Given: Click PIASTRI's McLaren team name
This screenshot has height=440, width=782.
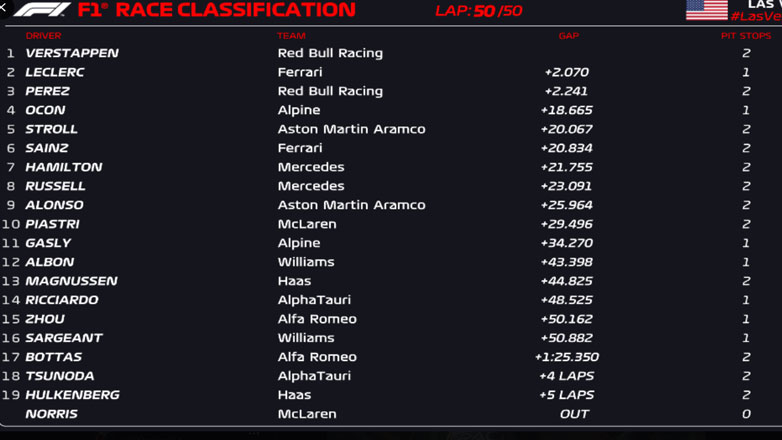Looking at the screenshot, I should coord(306,224).
